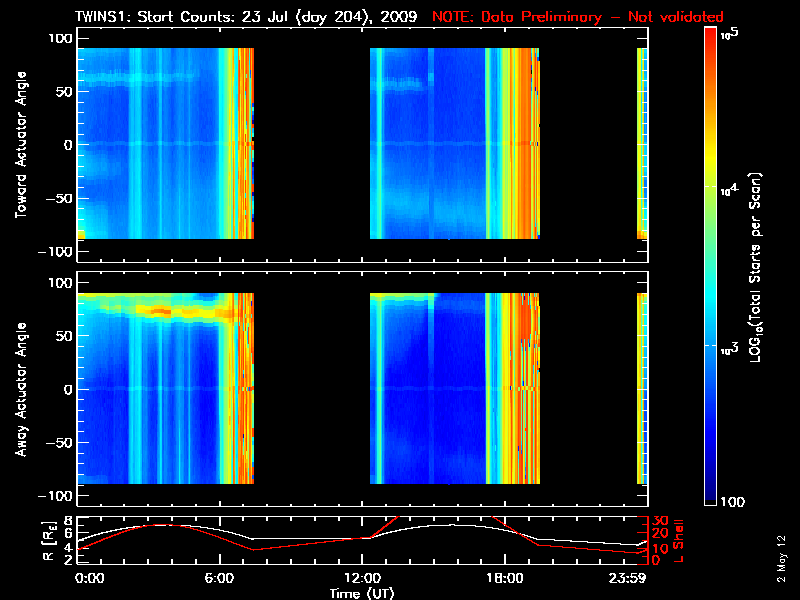Viewport: 800px width, 600px height.
Task: Click the 6:00 time axis label
Action: (x=219, y=578)
